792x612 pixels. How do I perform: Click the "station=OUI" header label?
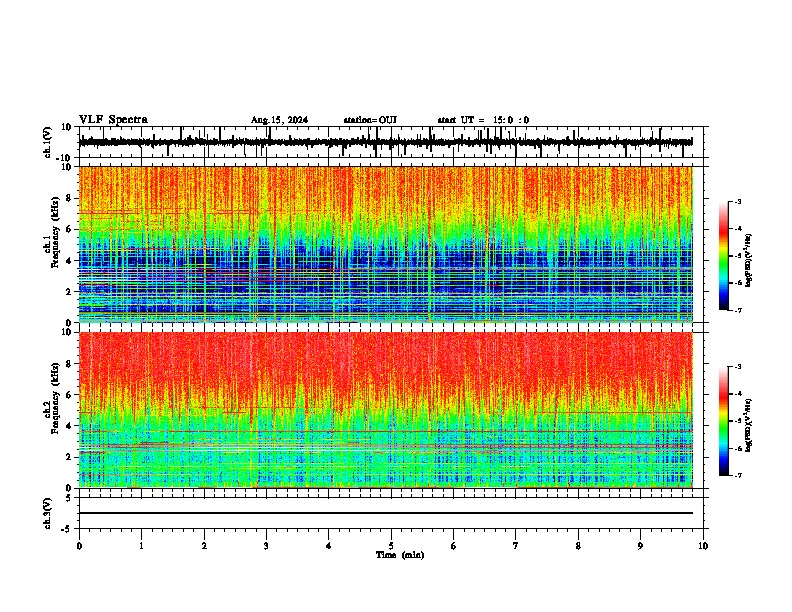coord(370,120)
